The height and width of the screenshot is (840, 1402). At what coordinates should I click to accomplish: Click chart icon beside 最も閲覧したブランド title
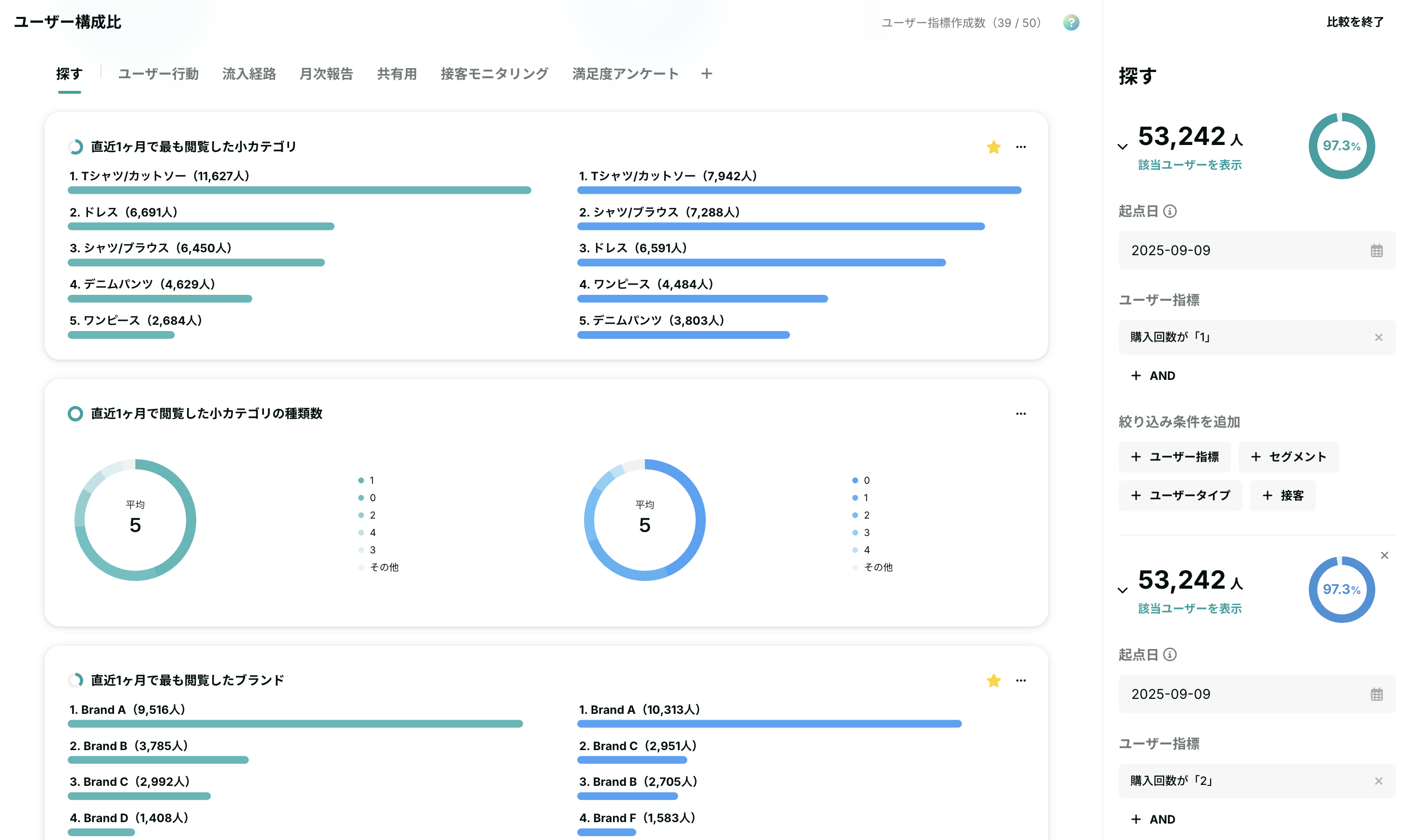pos(75,681)
